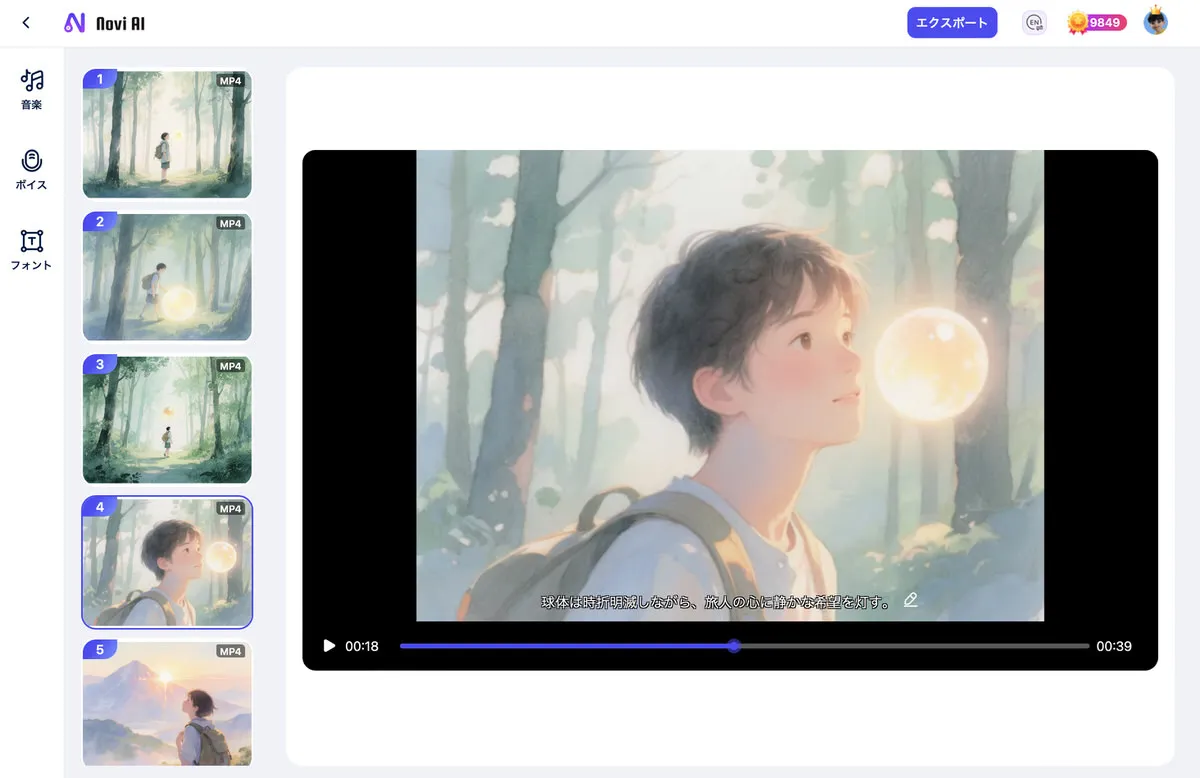
Task: Click the back arrow icon
Action: coord(26,23)
